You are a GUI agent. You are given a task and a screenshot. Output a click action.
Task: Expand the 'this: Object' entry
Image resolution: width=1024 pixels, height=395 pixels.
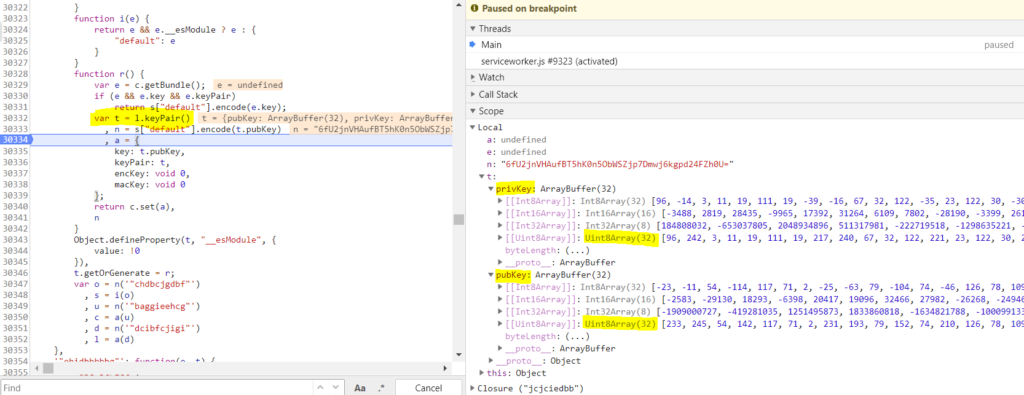482,373
